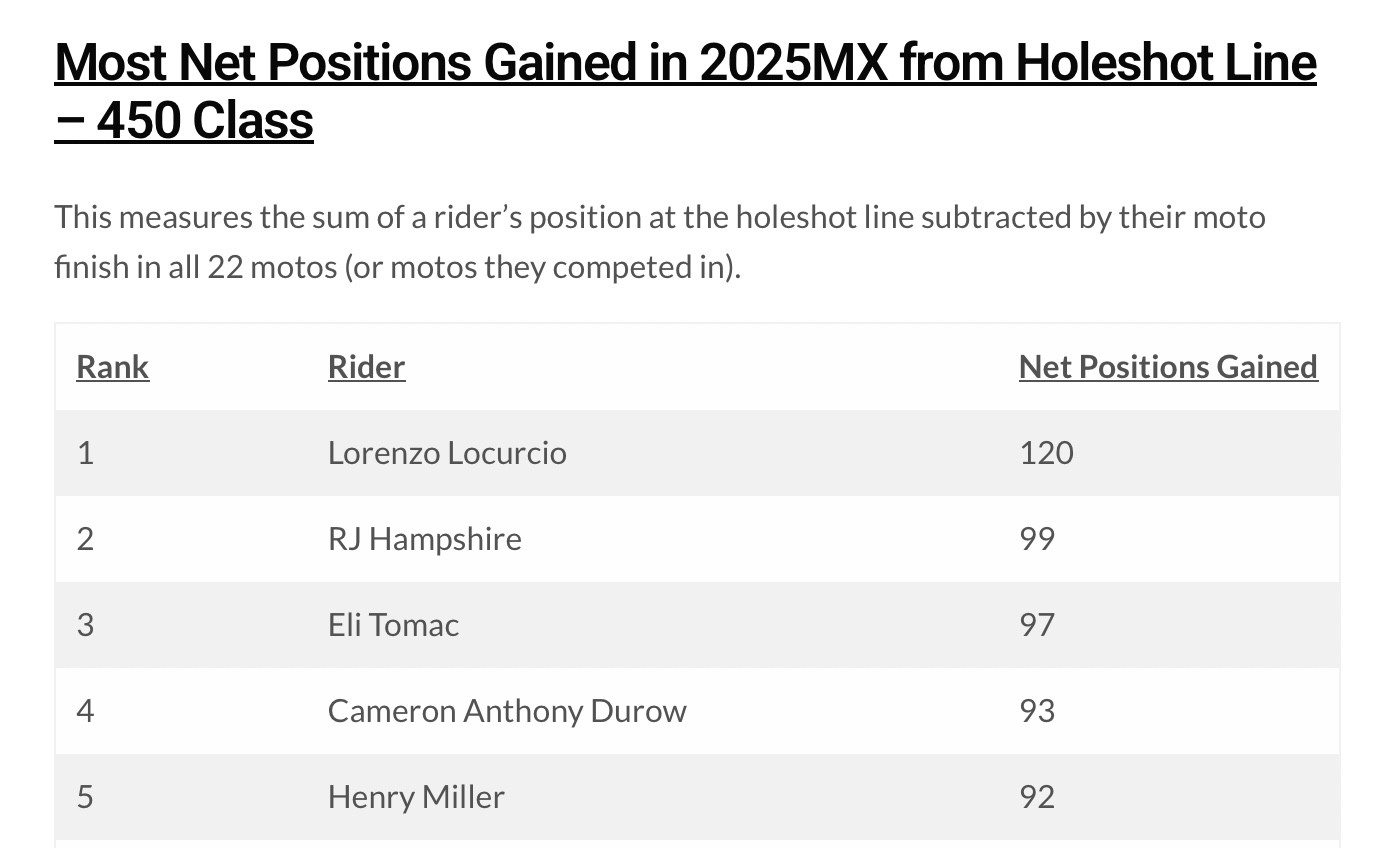Click the Net Positions Gained column header
Image resolution: width=1376 pixels, height=848 pixels.
click(1168, 367)
